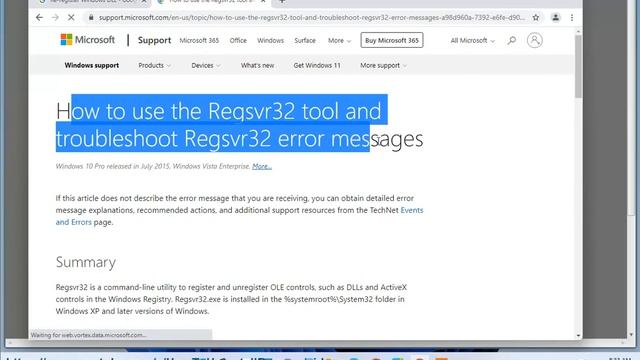Click the sign-in account circle icon
The height and width of the screenshot is (360, 640).
click(535, 40)
